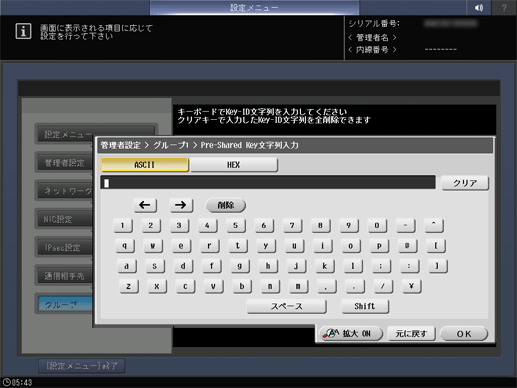Exit via the [設定メニュー]終了 button
517x388 pixels.
point(82,366)
